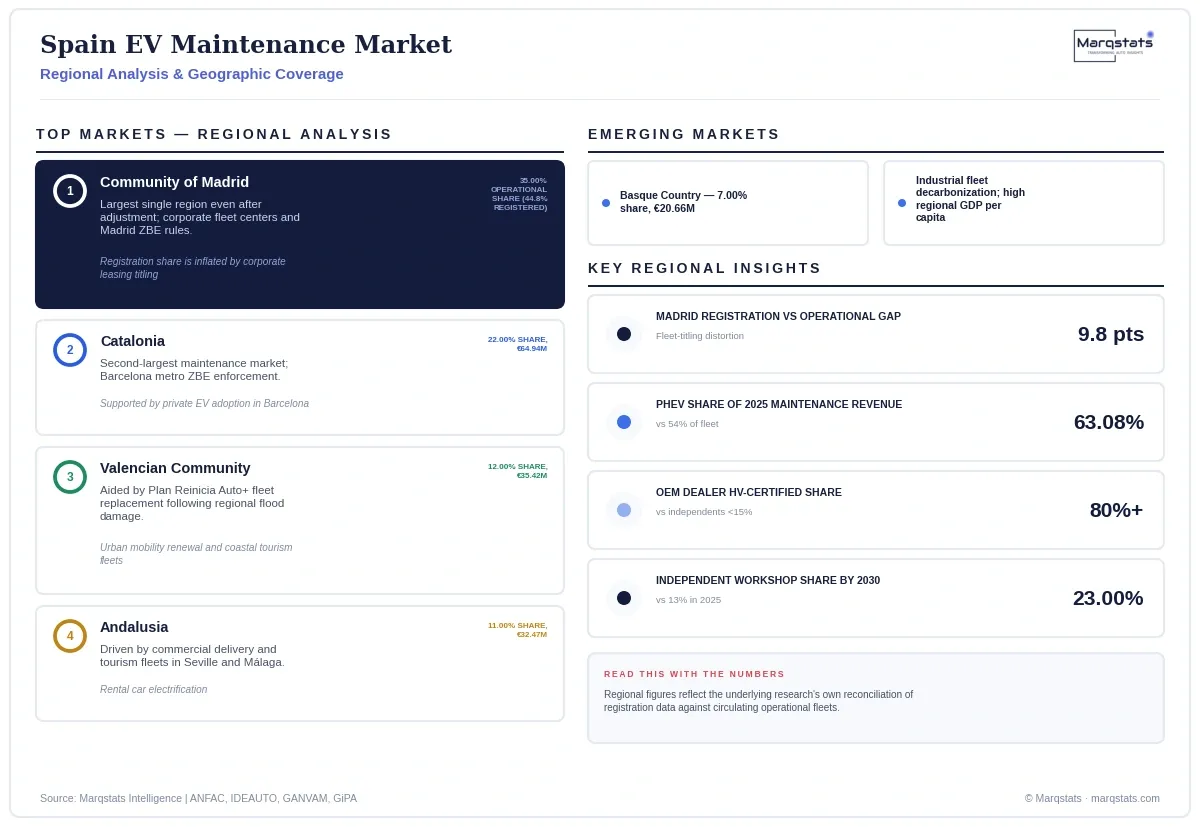Open the marqstats.com footer link
Screen dimensions: 1200x827
[1125, 798]
